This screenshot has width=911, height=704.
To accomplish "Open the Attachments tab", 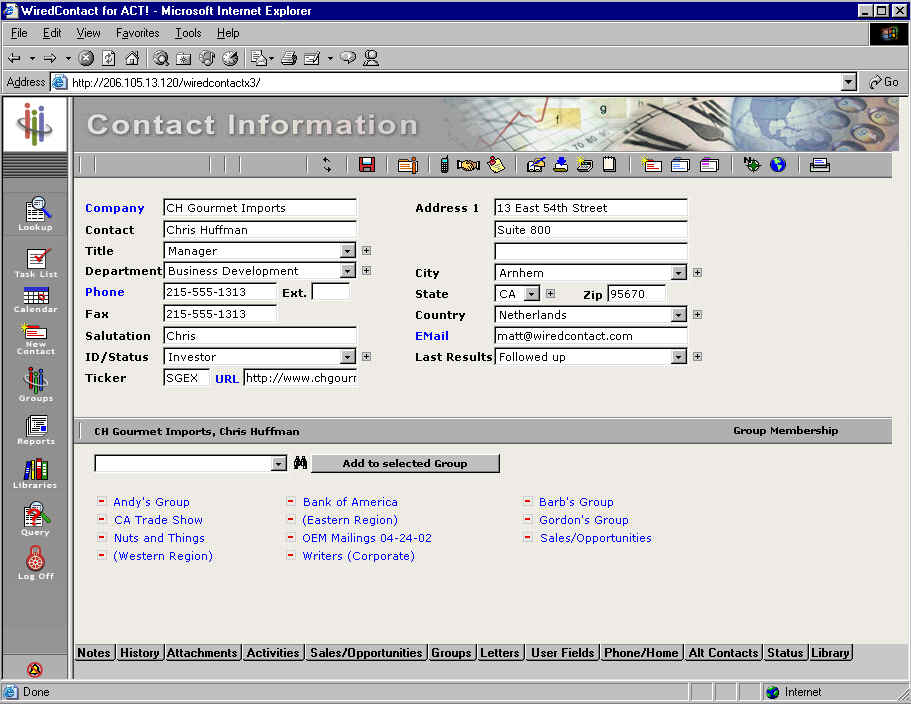I will pyautogui.click(x=202, y=653).
